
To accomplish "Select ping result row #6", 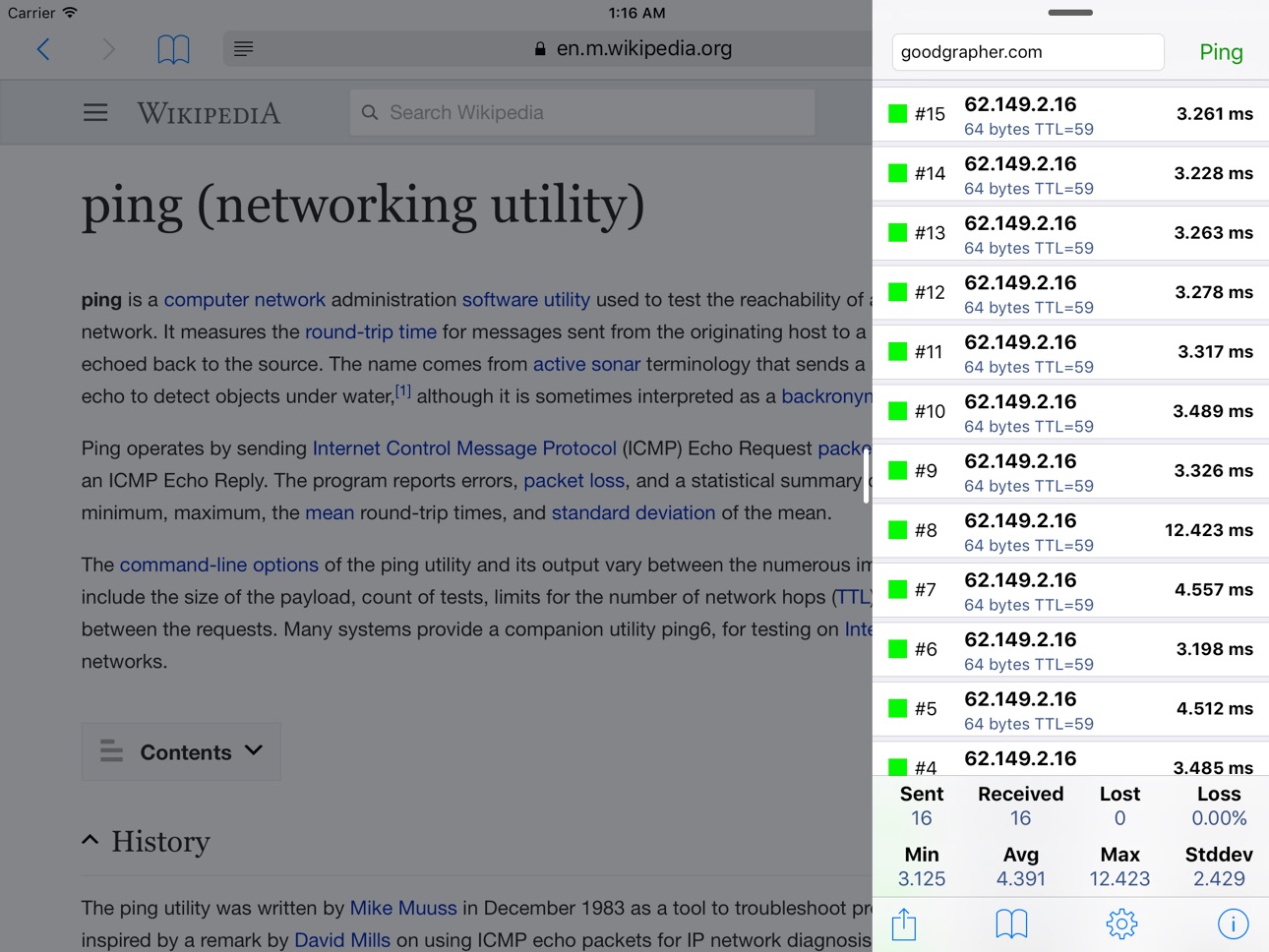I will point(1070,650).
